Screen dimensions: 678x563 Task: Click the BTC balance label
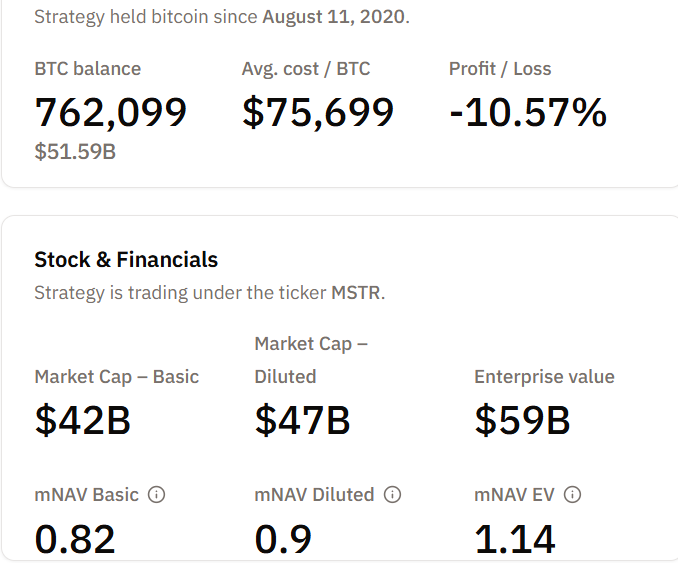tap(88, 69)
